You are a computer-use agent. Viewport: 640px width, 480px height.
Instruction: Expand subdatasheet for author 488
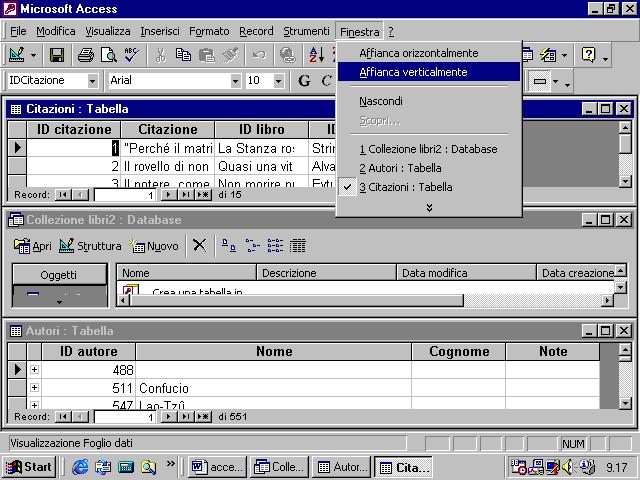click(x=34, y=369)
